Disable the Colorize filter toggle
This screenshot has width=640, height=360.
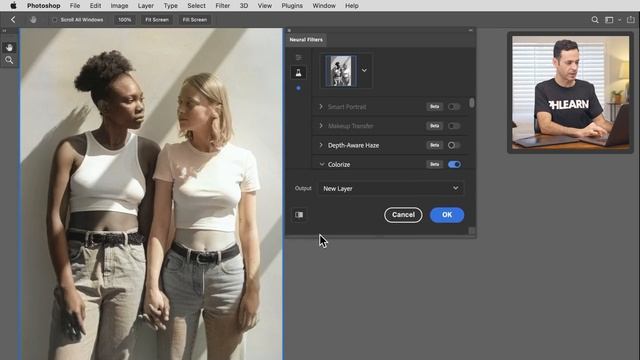(x=454, y=164)
